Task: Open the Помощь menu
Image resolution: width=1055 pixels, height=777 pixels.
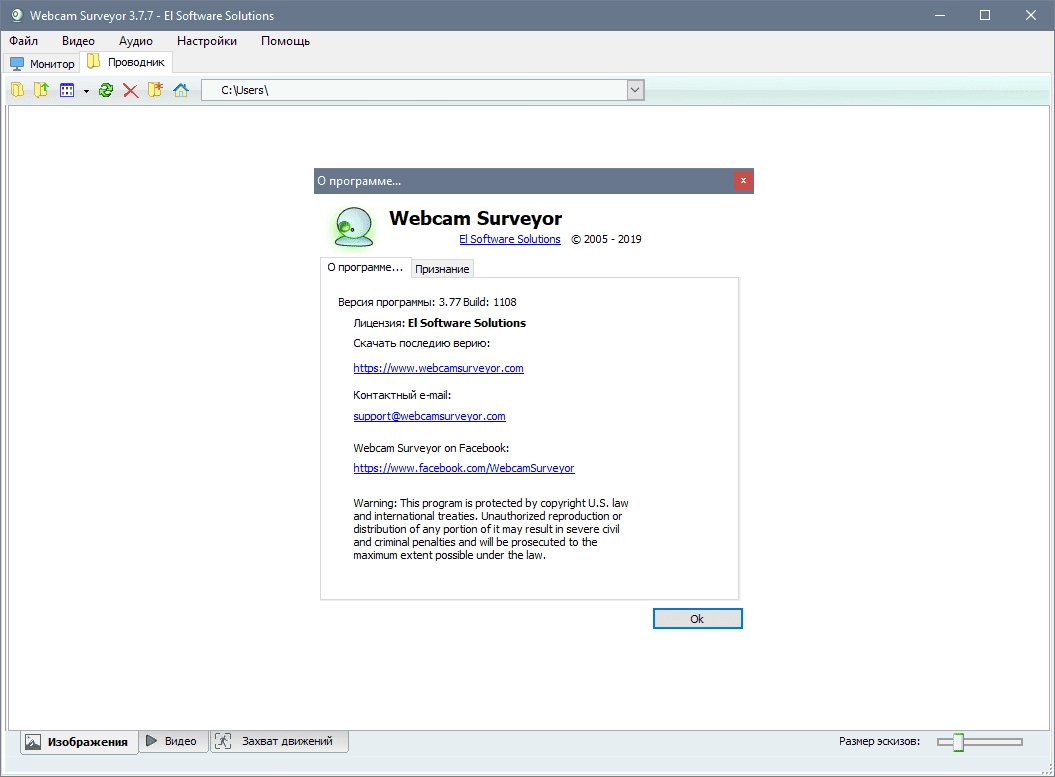Action: click(x=285, y=41)
